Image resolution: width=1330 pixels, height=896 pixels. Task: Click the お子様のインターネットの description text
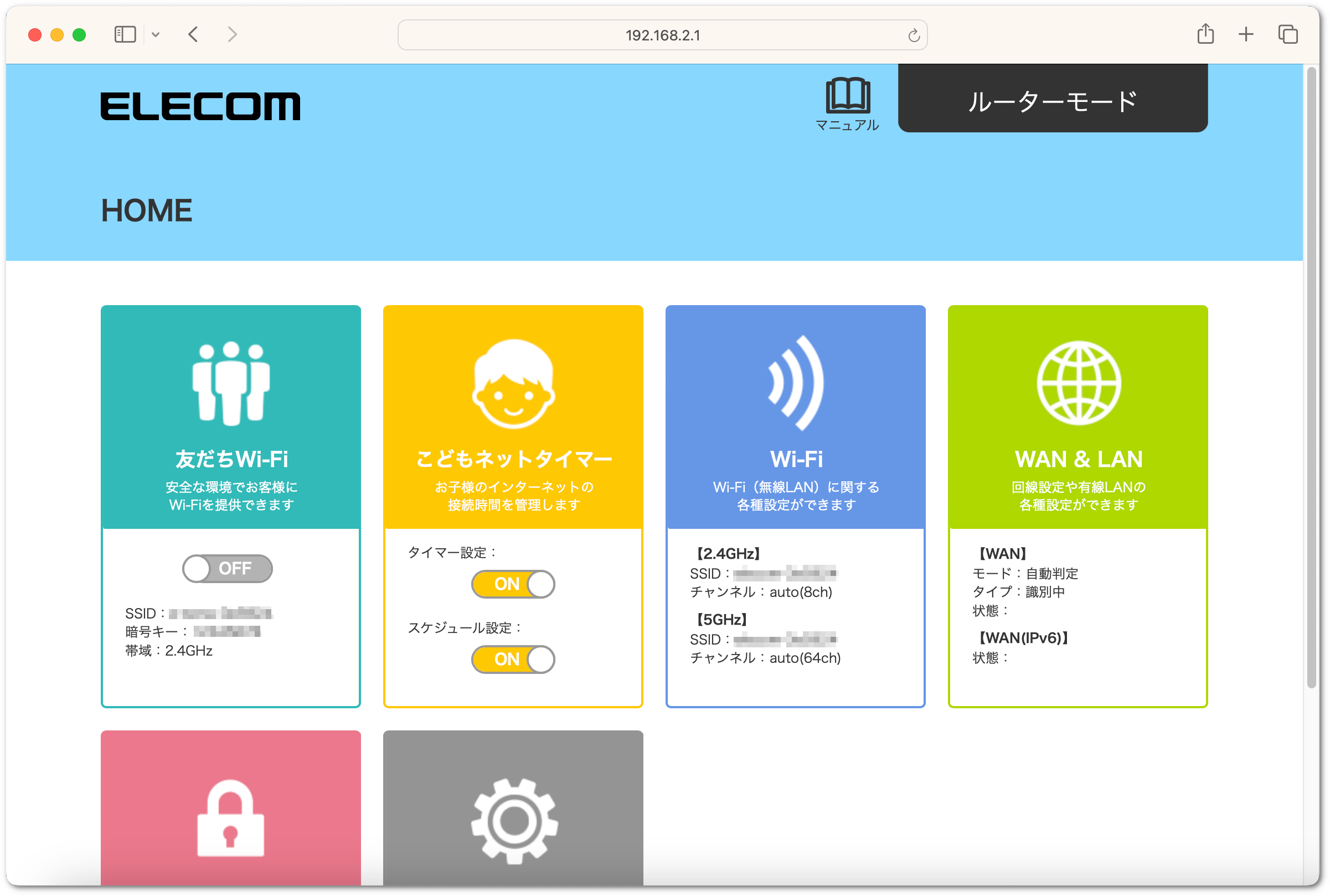point(514,487)
